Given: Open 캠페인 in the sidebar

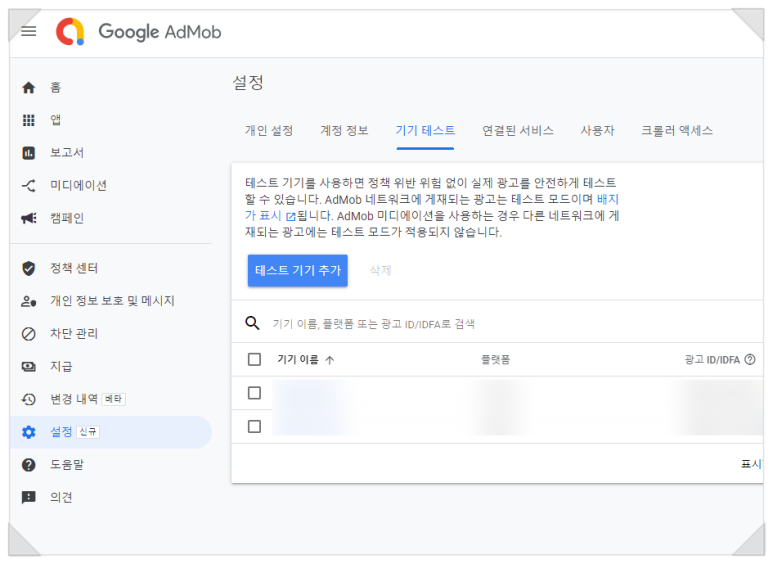Looking at the screenshot, I should 67,218.
